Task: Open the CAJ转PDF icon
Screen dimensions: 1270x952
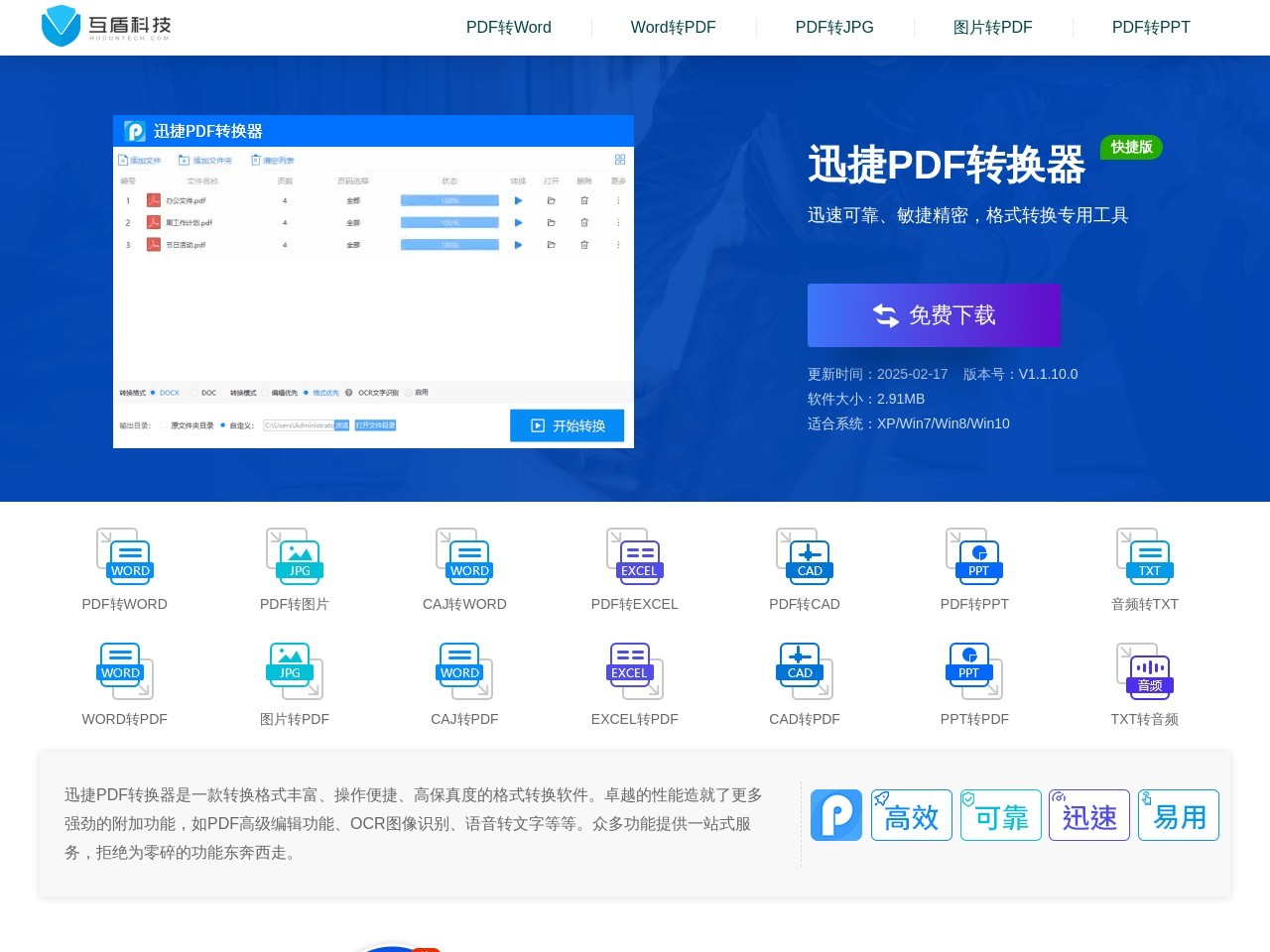Action: click(464, 670)
